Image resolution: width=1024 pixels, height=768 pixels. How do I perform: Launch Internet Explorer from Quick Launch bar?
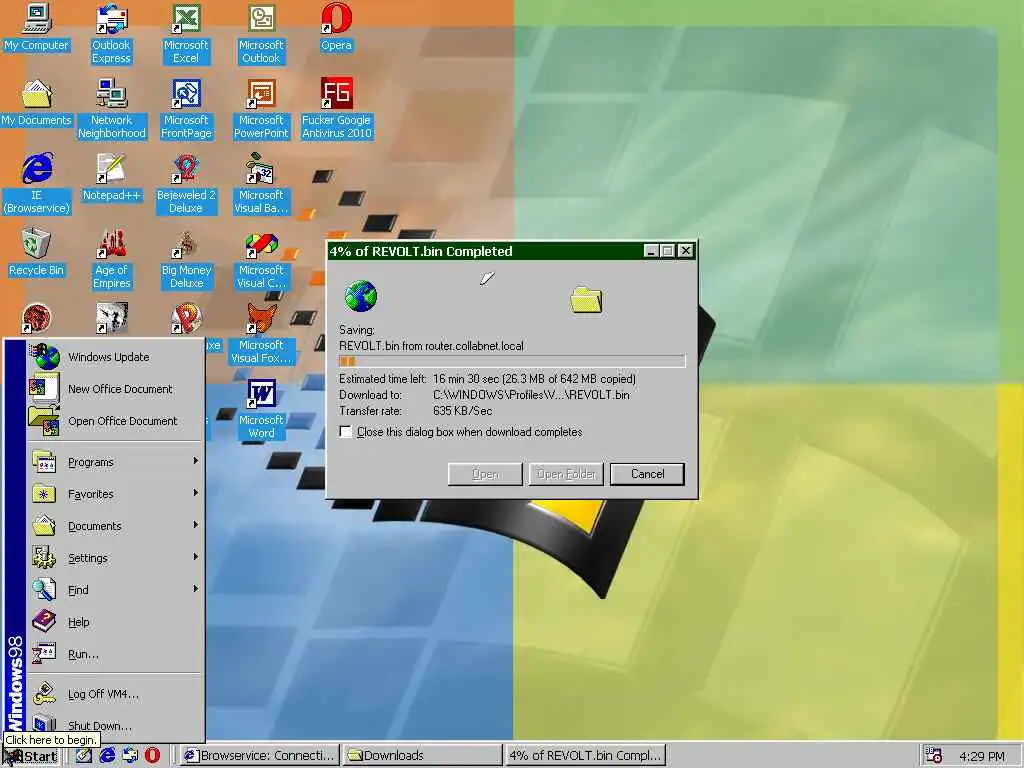(x=107, y=756)
